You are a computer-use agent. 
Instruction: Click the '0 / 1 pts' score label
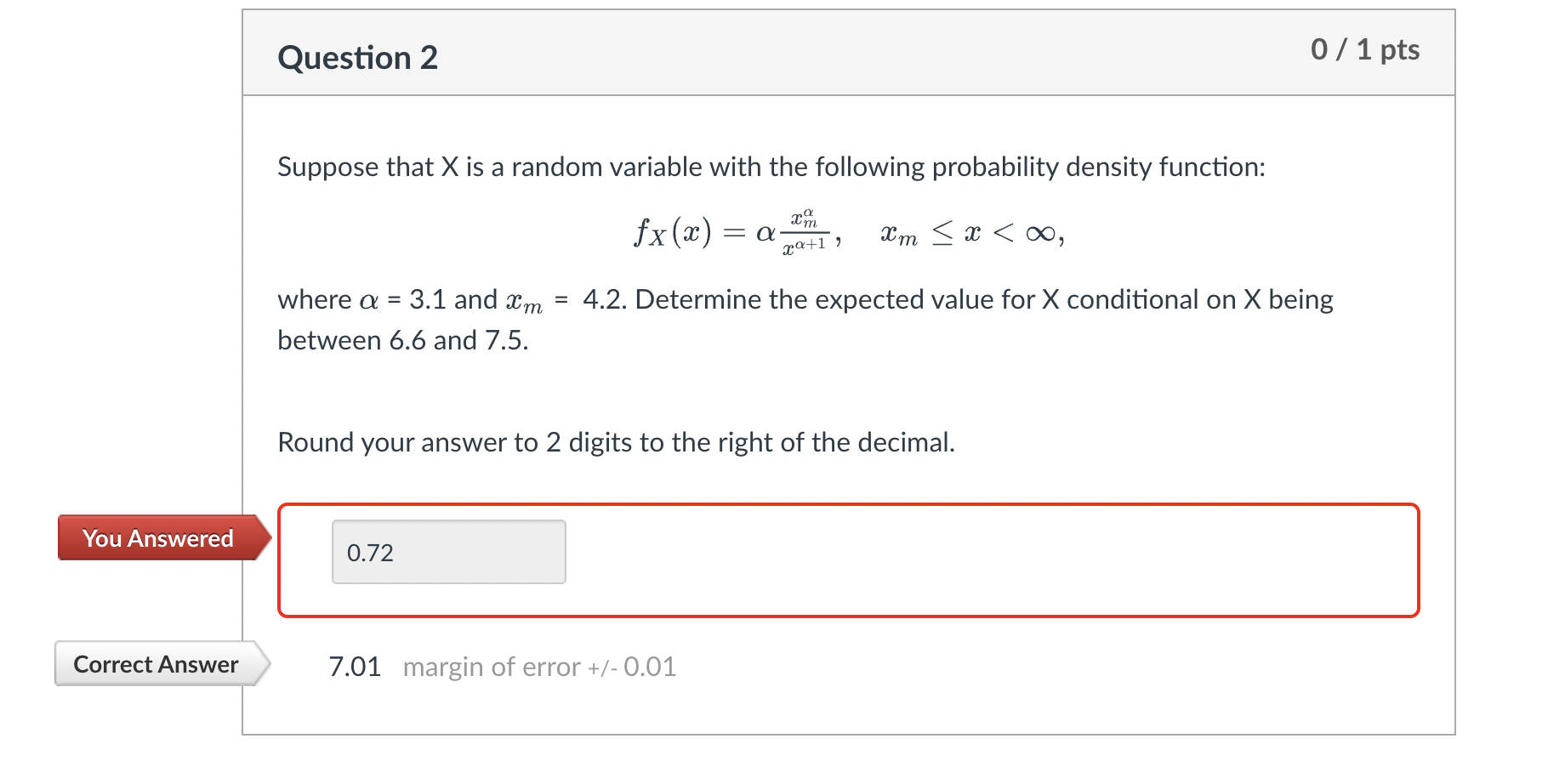point(1364,49)
